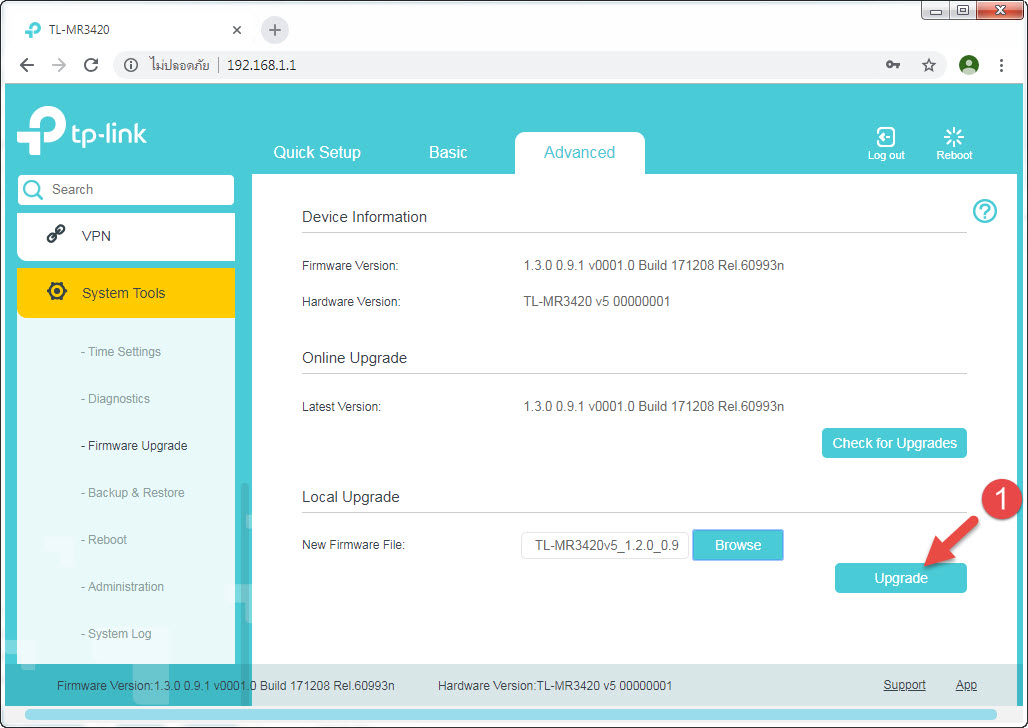Select the Local Upgrade heading
Screen dimensions: 1028x728
351,497
